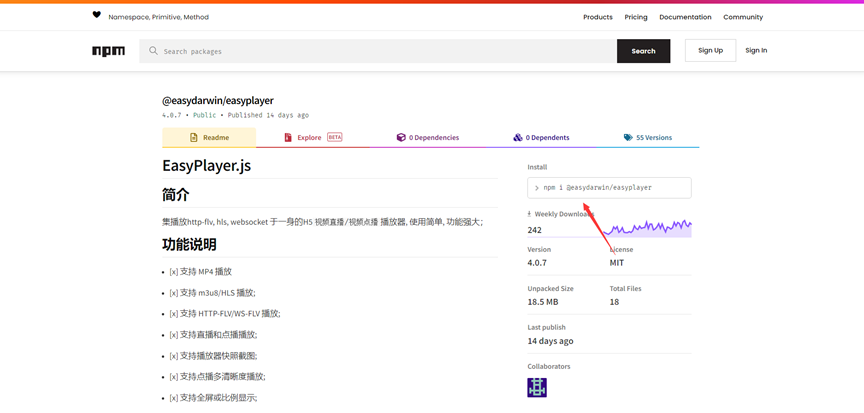Image resolution: width=864 pixels, height=413 pixels.
Task: Click the version value 4.0.7 in sidebar
Action: (x=537, y=263)
